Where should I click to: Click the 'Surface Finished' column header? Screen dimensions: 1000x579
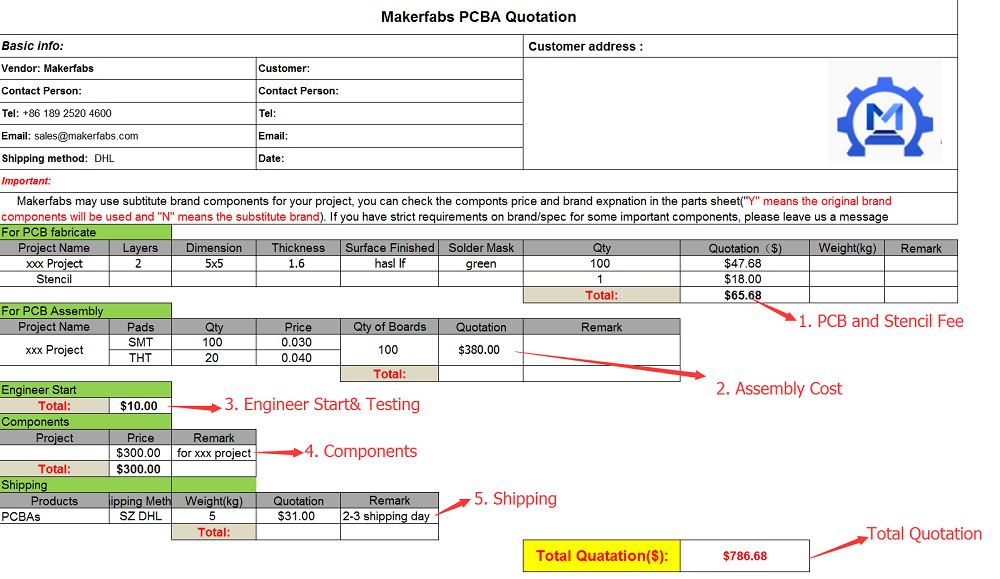tap(390, 248)
